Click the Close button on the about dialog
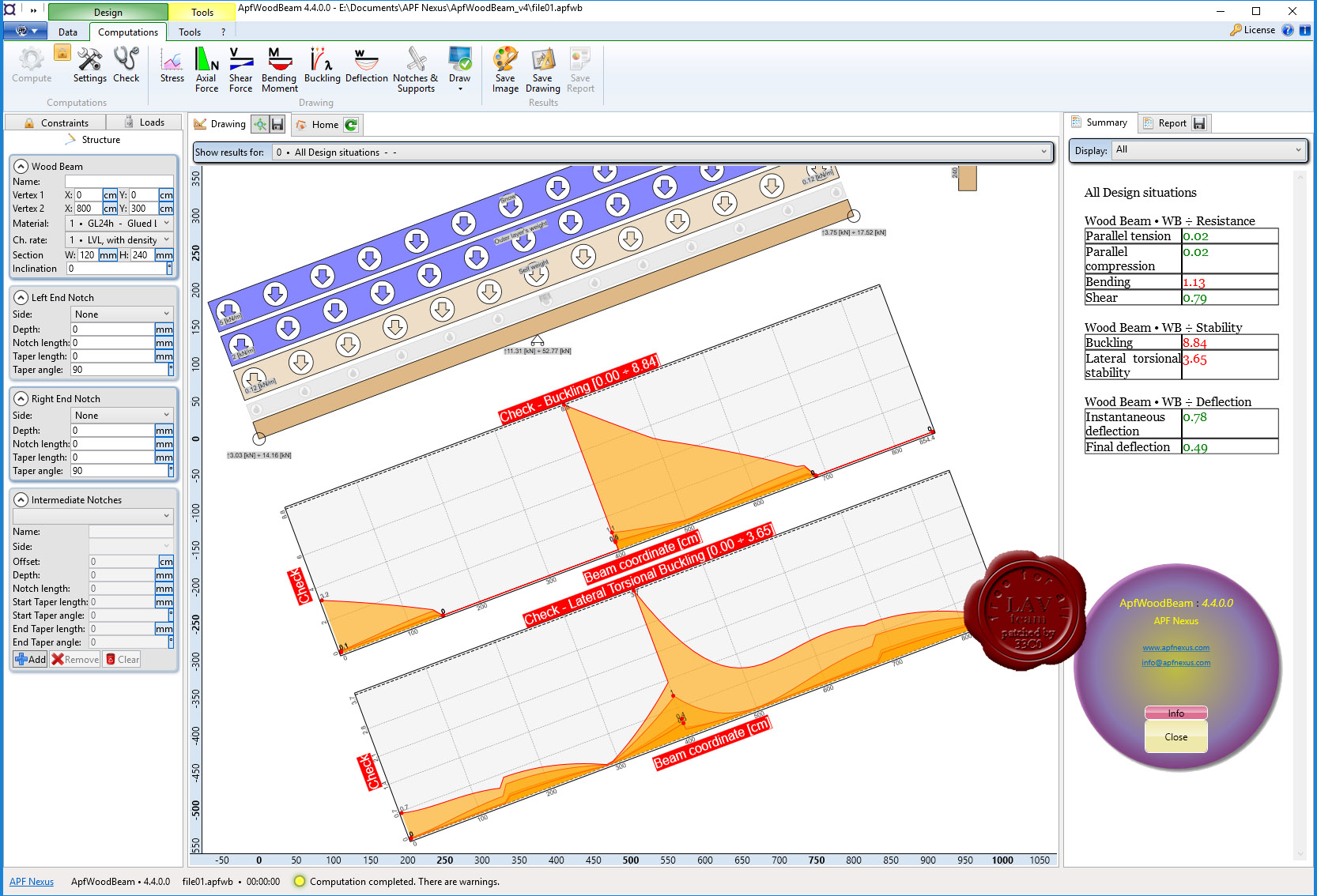The image size is (1317, 896). (1175, 737)
